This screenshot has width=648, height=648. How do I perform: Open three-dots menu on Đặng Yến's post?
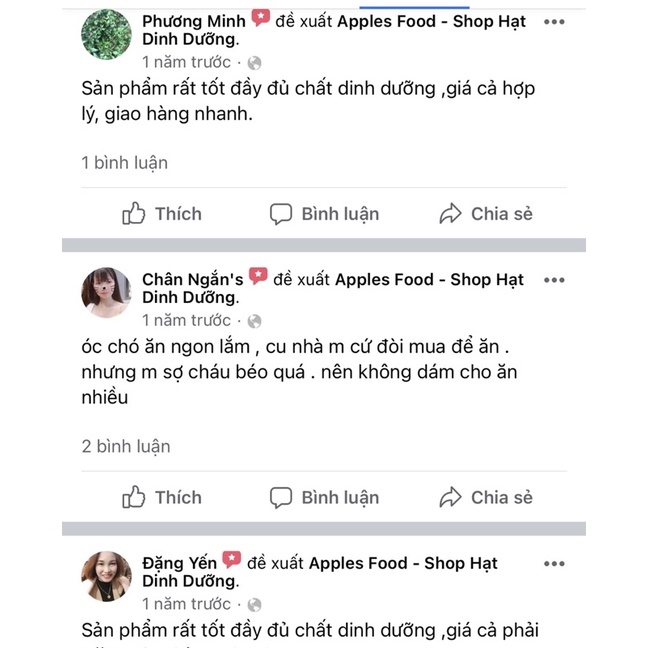pos(554,564)
